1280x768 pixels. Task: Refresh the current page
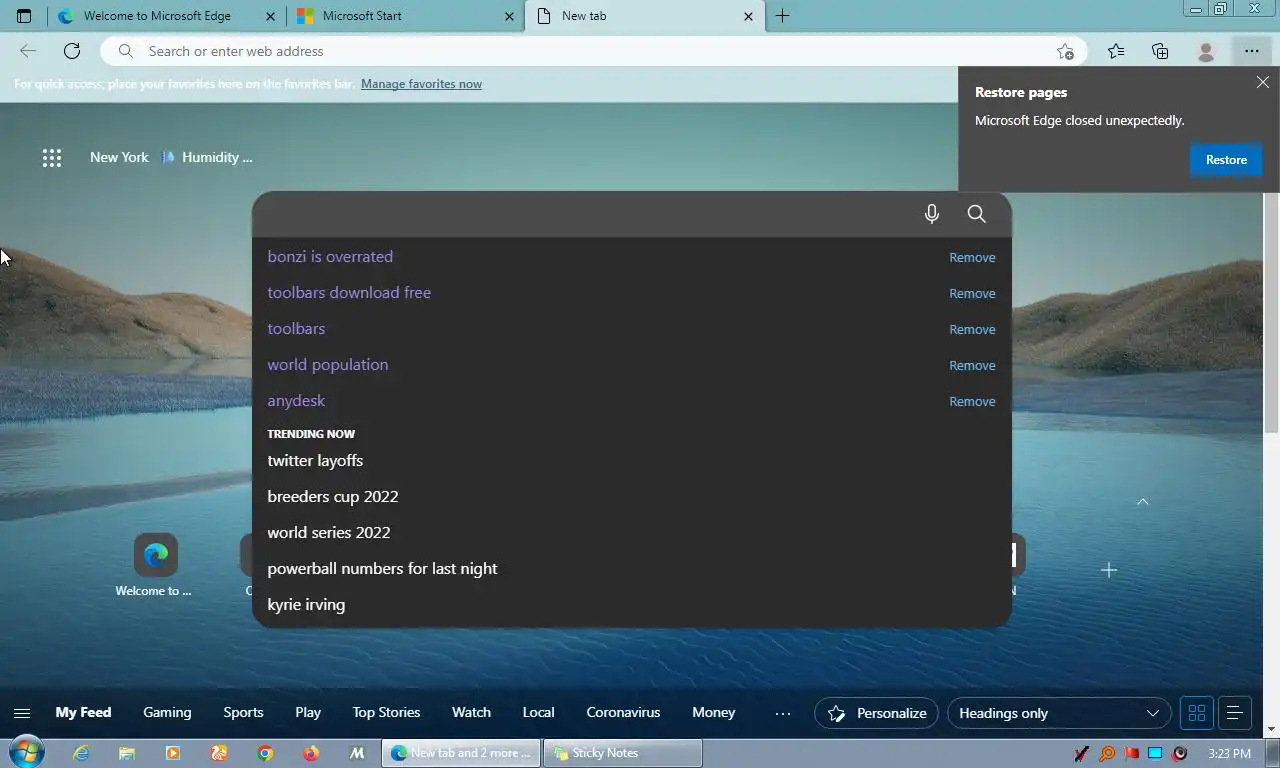[x=72, y=51]
